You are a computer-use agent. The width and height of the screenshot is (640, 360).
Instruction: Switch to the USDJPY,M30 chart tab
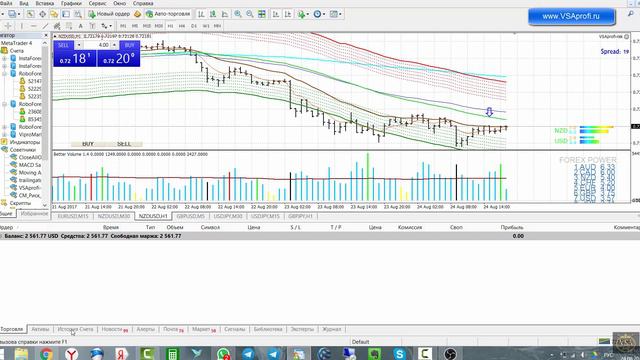coord(228,216)
